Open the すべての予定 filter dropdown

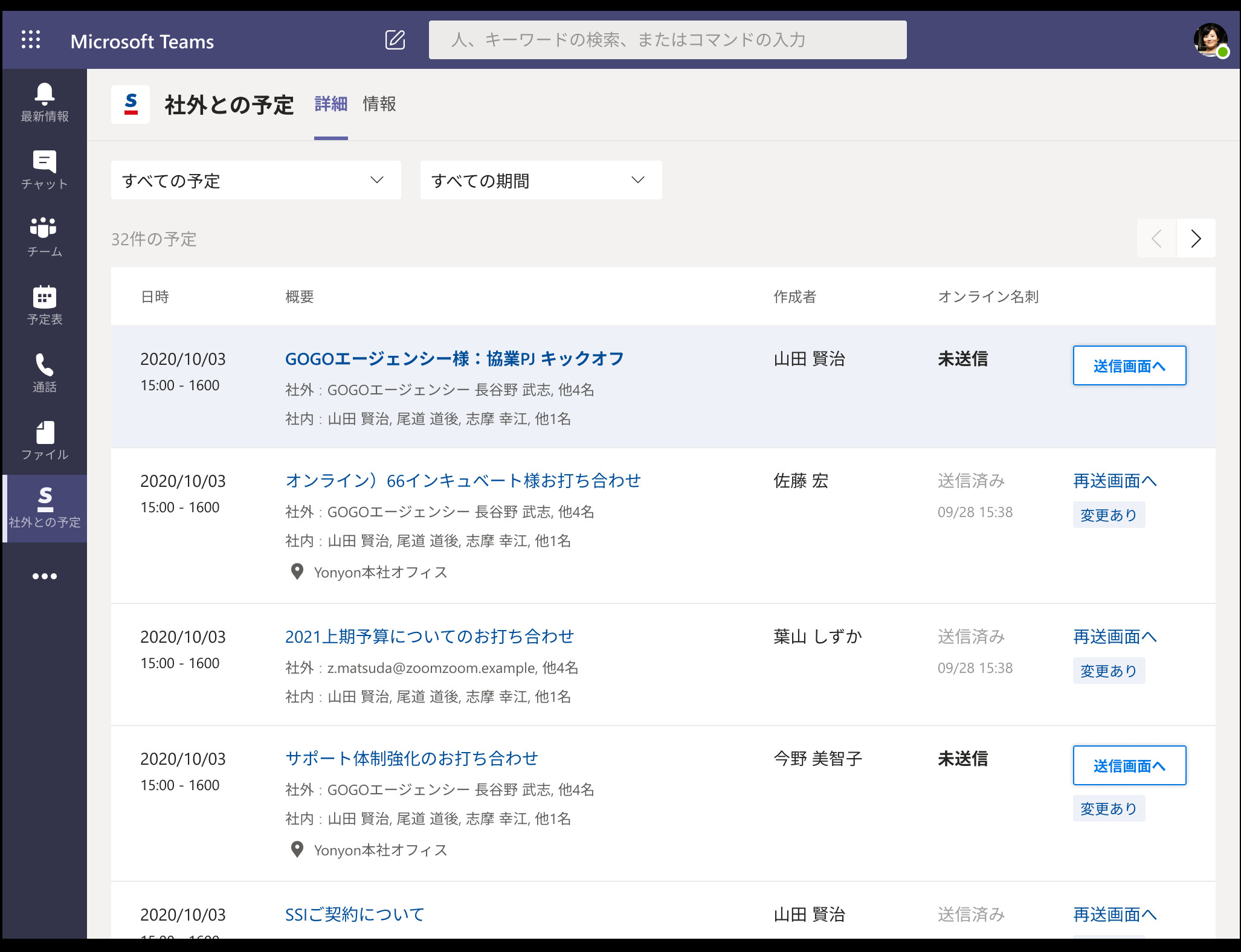click(x=256, y=179)
